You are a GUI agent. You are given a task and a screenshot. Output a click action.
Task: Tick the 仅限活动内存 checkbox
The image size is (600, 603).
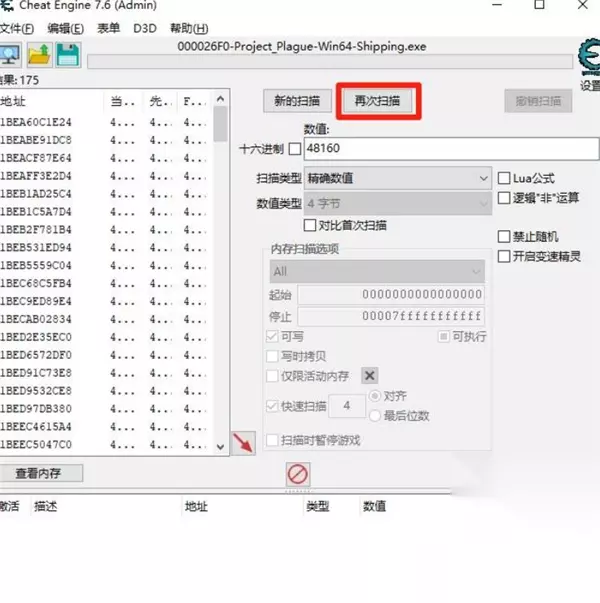point(272,376)
